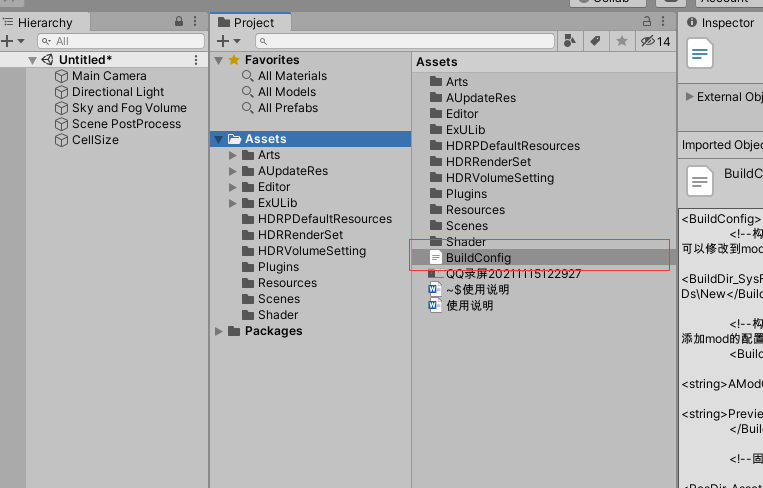Expand the AUpdateRes folder in tree
The image size is (763, 488).
point(233,171)
